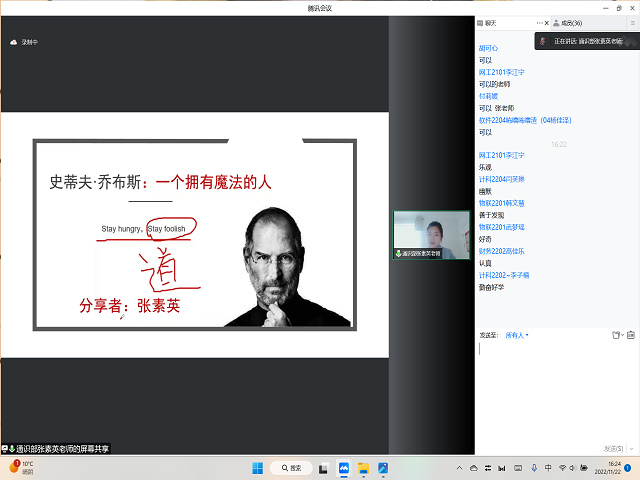Click the blue microphone tray icon
The image size is (640, 480).
click(x=534, y=468)
